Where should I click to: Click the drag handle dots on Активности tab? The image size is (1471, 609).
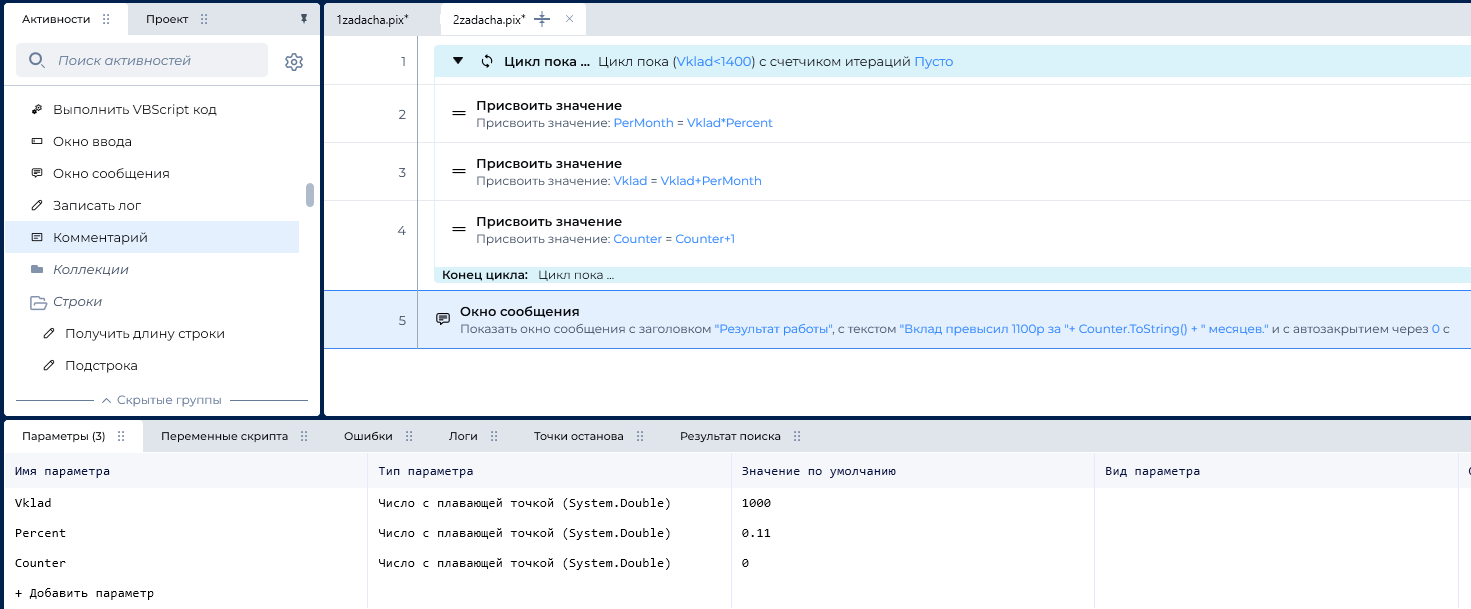pos(107,19)
